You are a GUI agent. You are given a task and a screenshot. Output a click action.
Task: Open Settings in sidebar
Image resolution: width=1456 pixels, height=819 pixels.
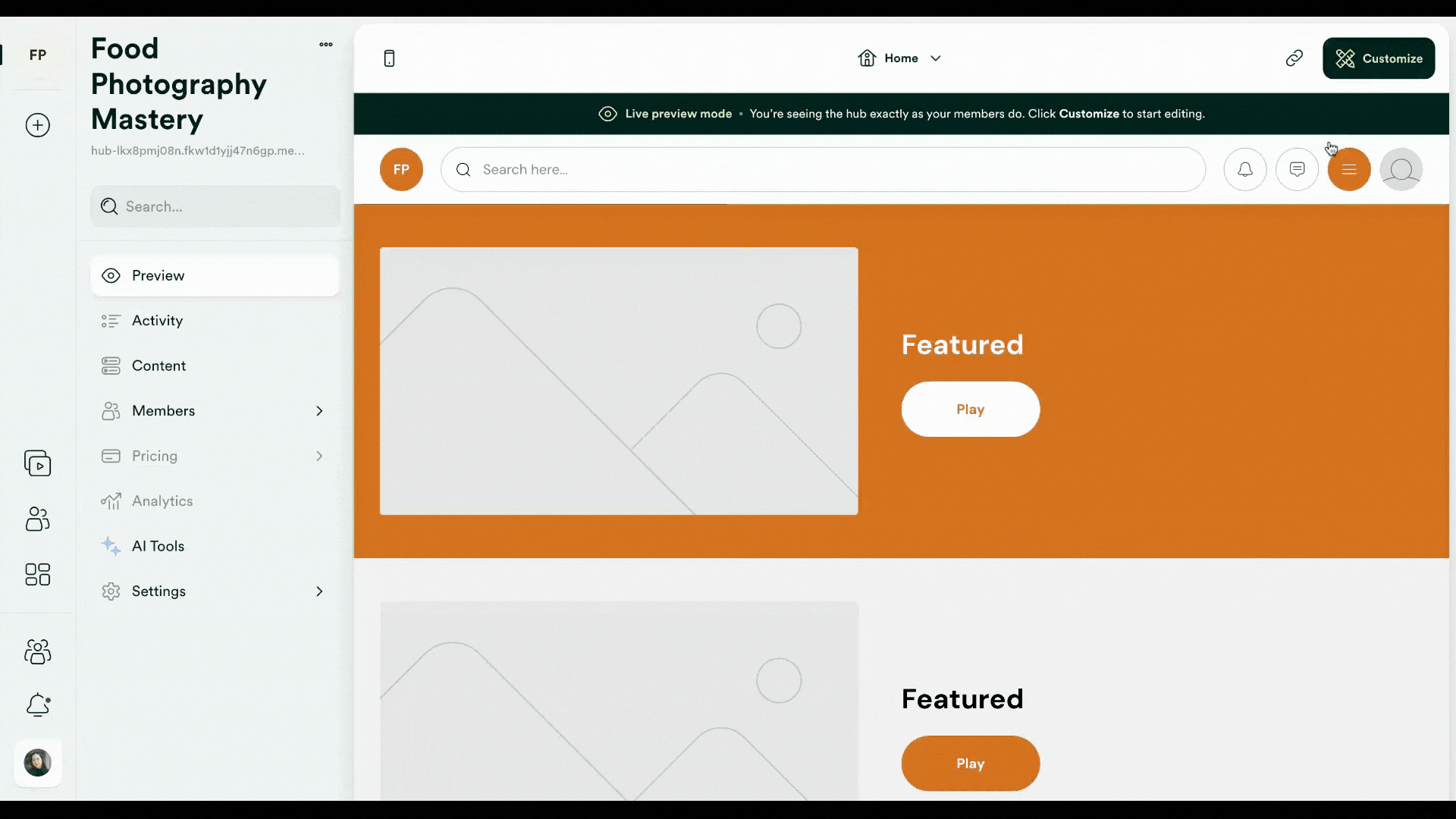coord(215,591)
